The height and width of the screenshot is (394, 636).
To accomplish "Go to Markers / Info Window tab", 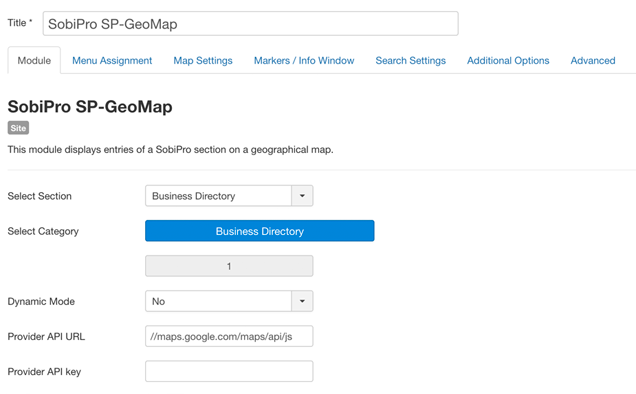I will tap(304, 60).
